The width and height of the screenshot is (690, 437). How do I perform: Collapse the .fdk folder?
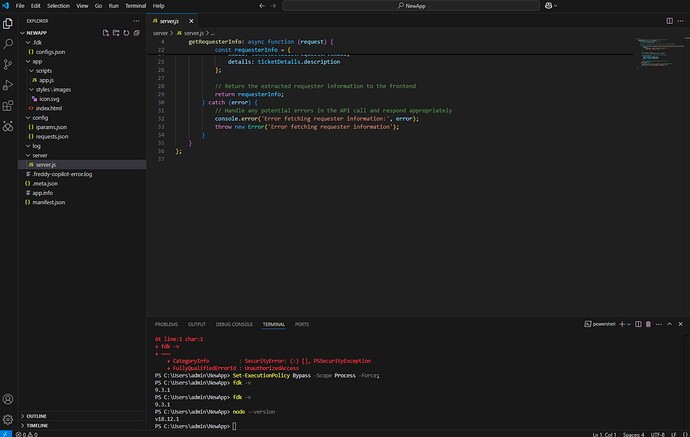(82, 43)
